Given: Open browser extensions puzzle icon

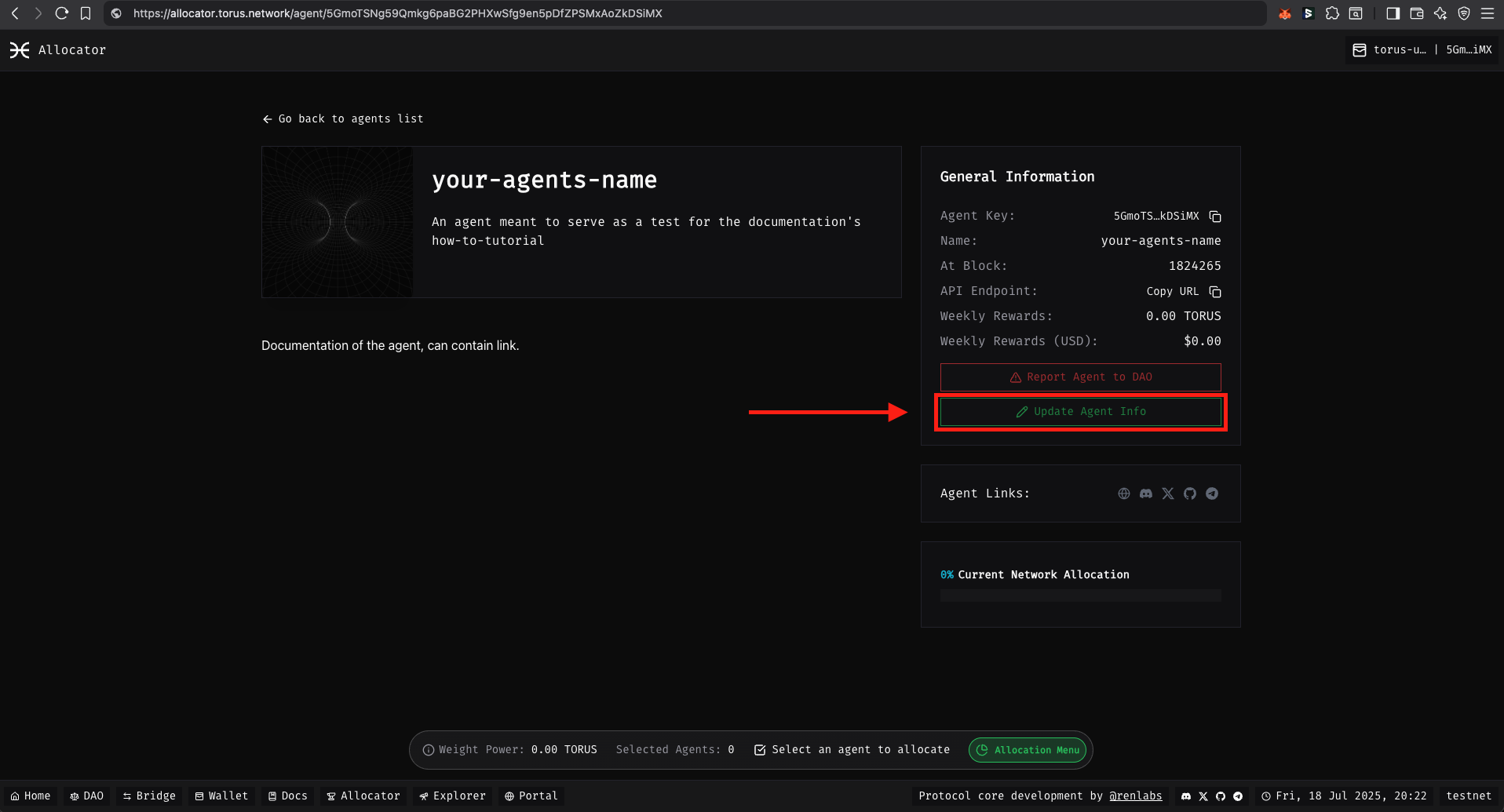Looking at the screenshot, I should click(1332, 13).
